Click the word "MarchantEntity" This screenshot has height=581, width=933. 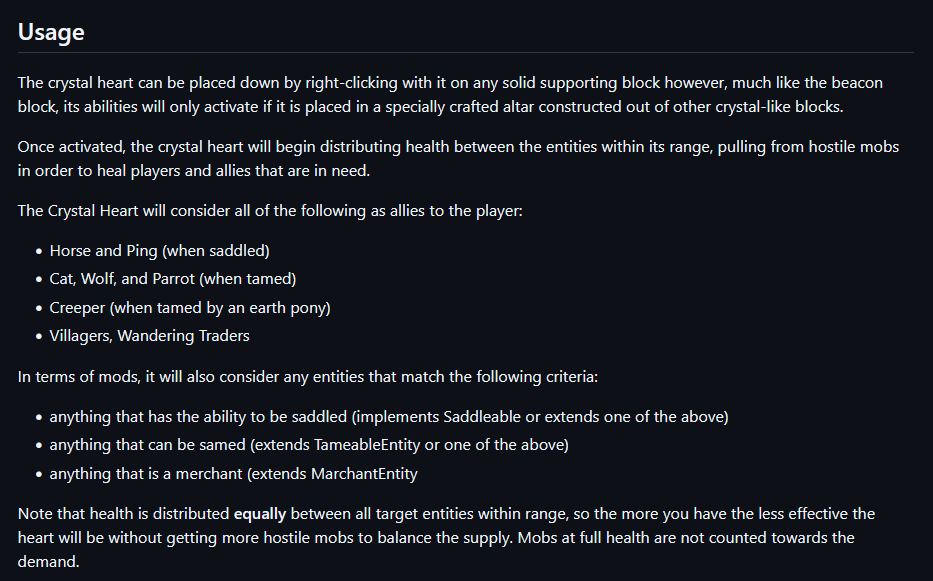[364, 473]
